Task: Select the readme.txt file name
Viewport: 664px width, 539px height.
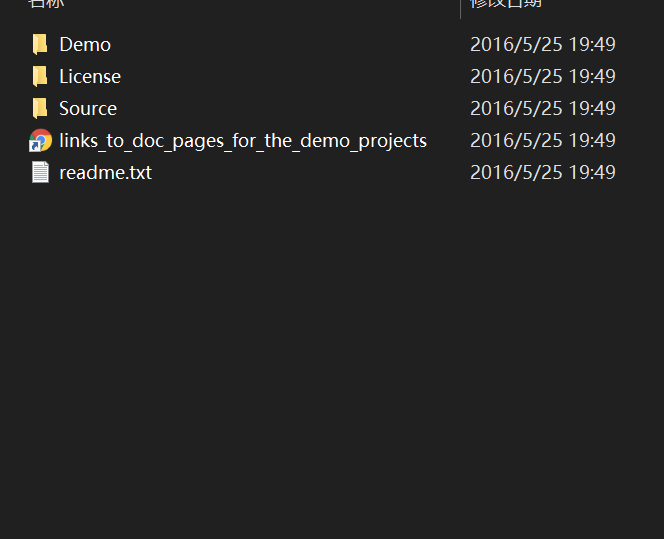Action: (x=105, y=172)
